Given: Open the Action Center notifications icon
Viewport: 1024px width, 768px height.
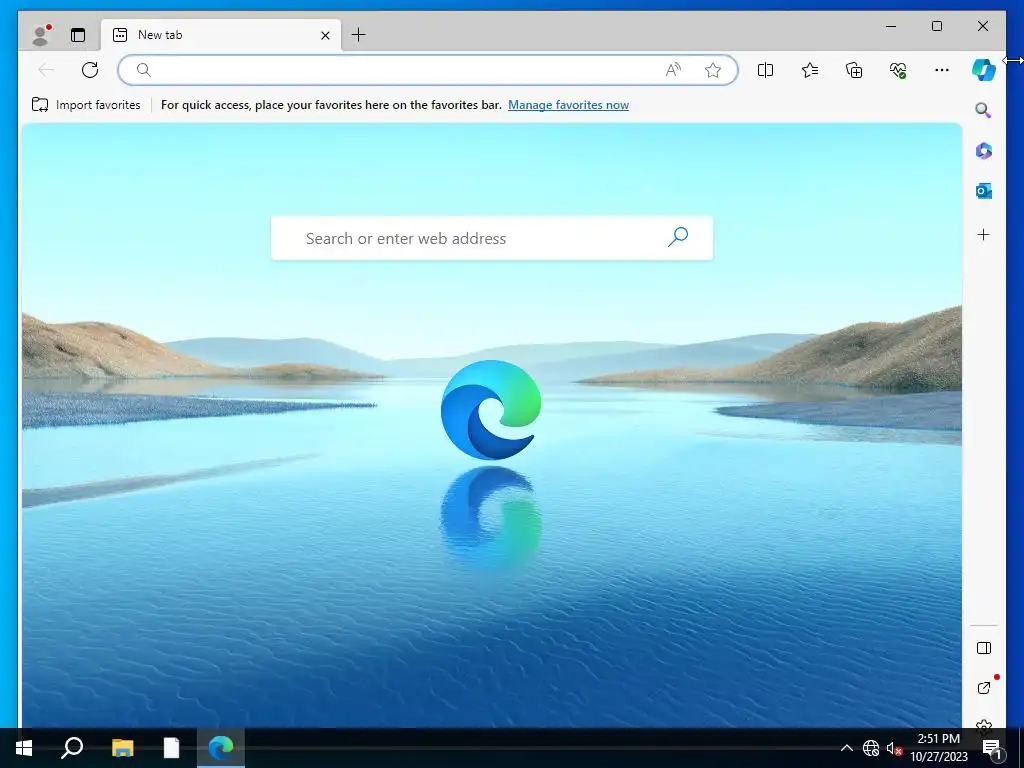Looking at the screenshot, I should point(991,748).
